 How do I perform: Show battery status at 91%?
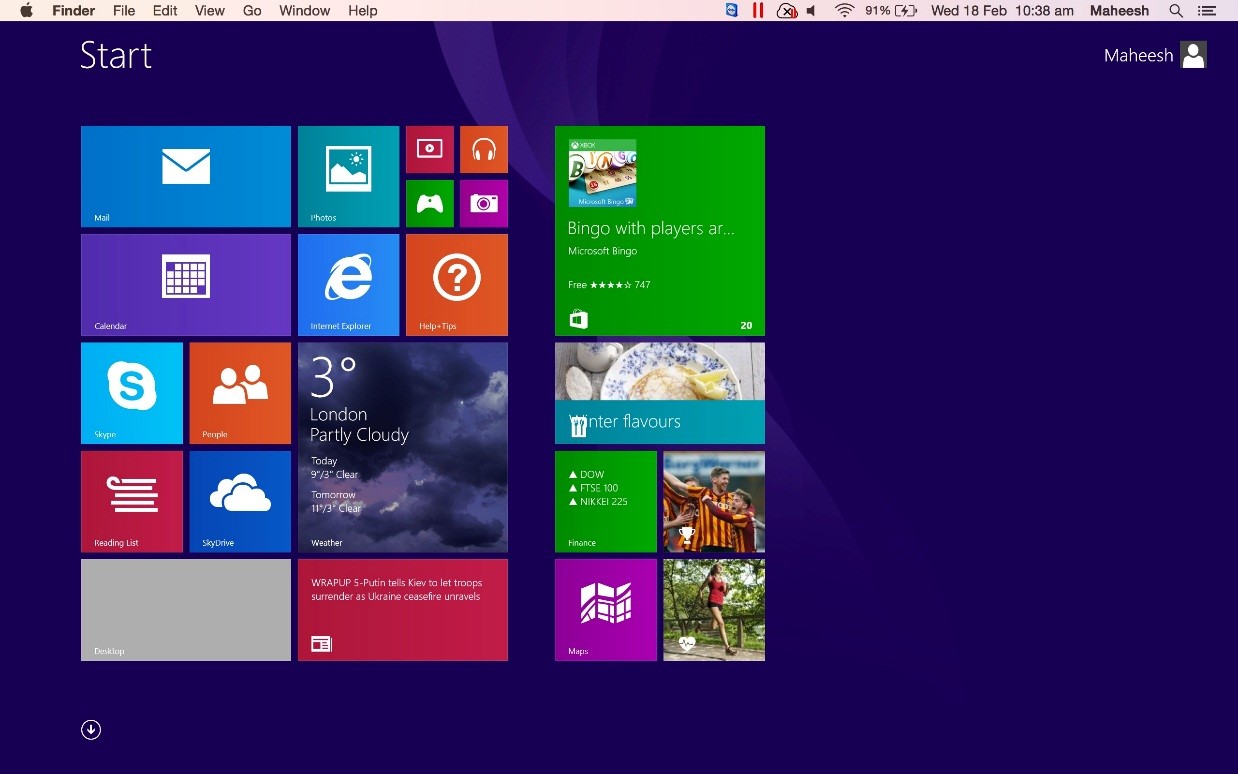pos(891,11)
